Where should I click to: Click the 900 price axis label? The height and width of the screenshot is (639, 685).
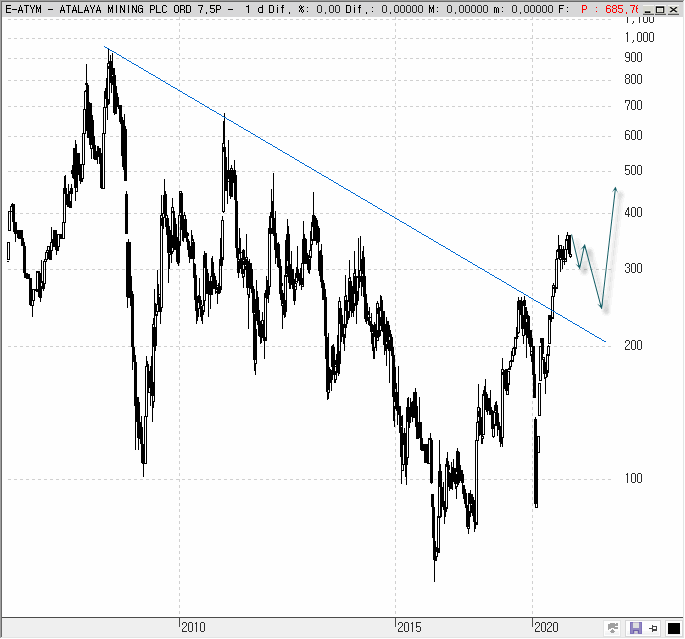(633, 57)
